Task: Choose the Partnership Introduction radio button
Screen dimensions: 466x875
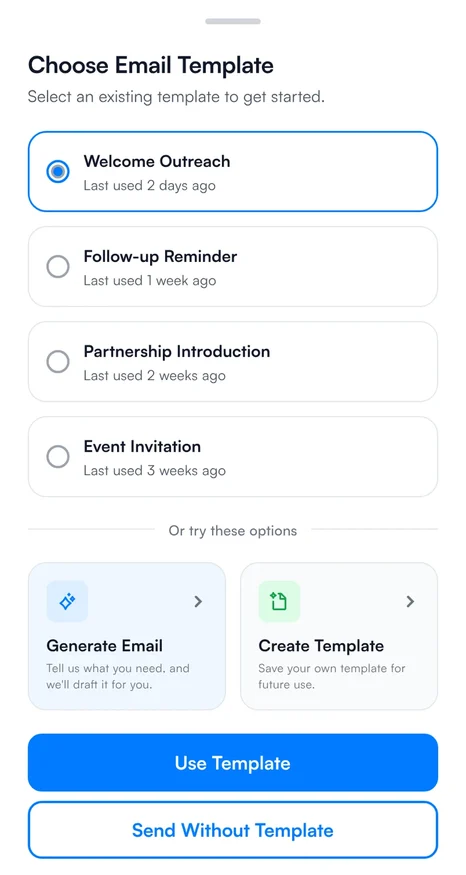Action: pos(58,362)
